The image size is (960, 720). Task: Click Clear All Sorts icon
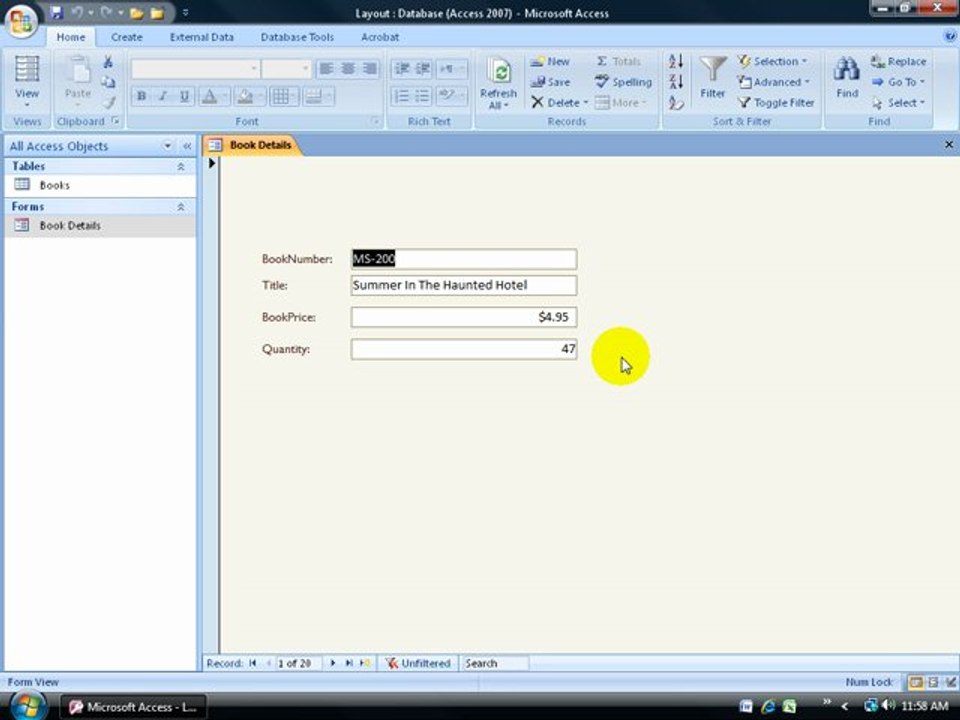tap(676, 103)
